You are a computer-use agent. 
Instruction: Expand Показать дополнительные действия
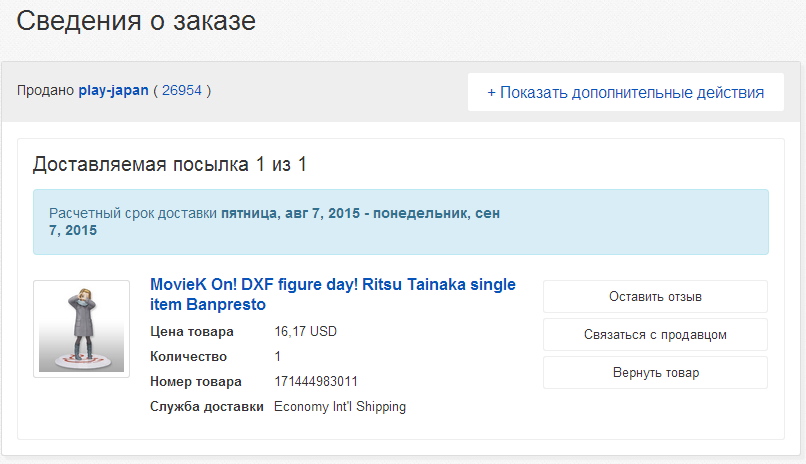[625, 92]
